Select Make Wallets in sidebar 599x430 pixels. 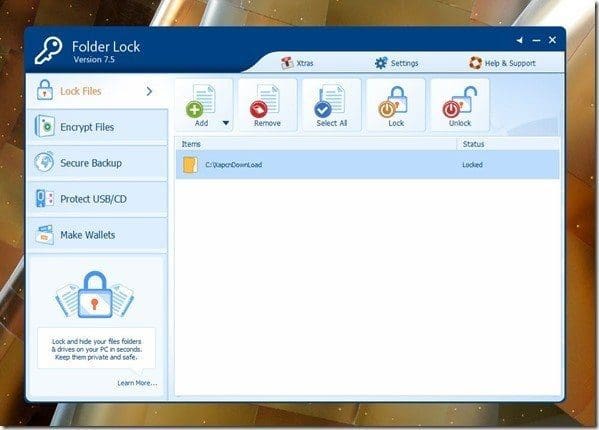point(97,235)
